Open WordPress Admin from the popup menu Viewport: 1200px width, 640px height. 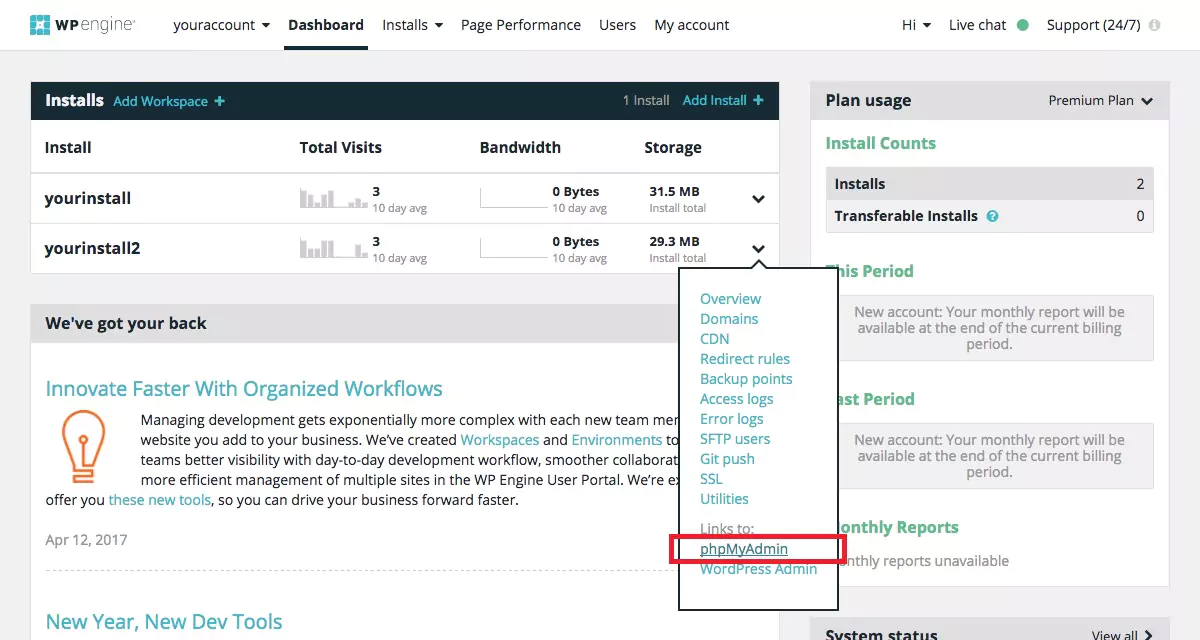coord(758,568)
